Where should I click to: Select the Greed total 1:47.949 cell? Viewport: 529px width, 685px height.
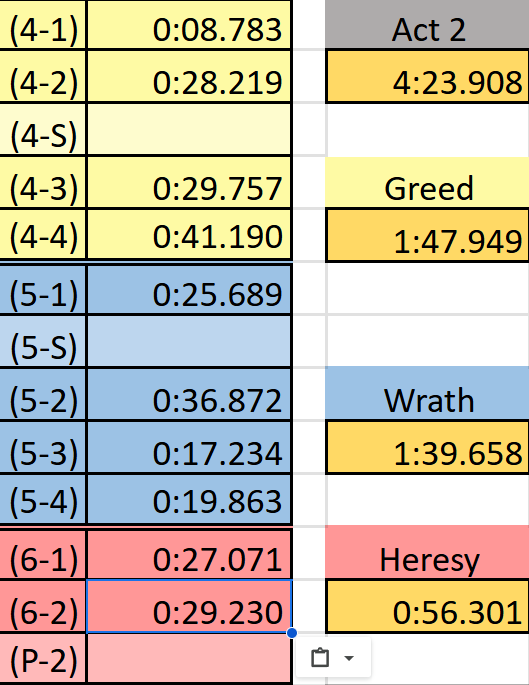point(427,235)
